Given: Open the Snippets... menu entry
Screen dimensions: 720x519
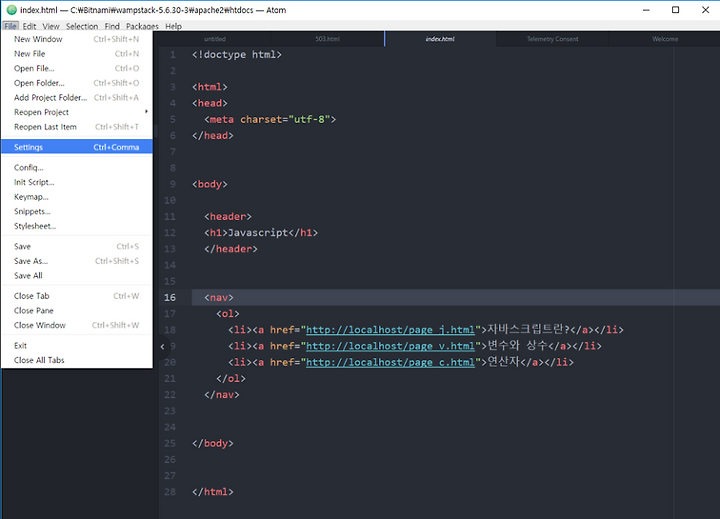Looking at the screenshot, I should (77, 212).
